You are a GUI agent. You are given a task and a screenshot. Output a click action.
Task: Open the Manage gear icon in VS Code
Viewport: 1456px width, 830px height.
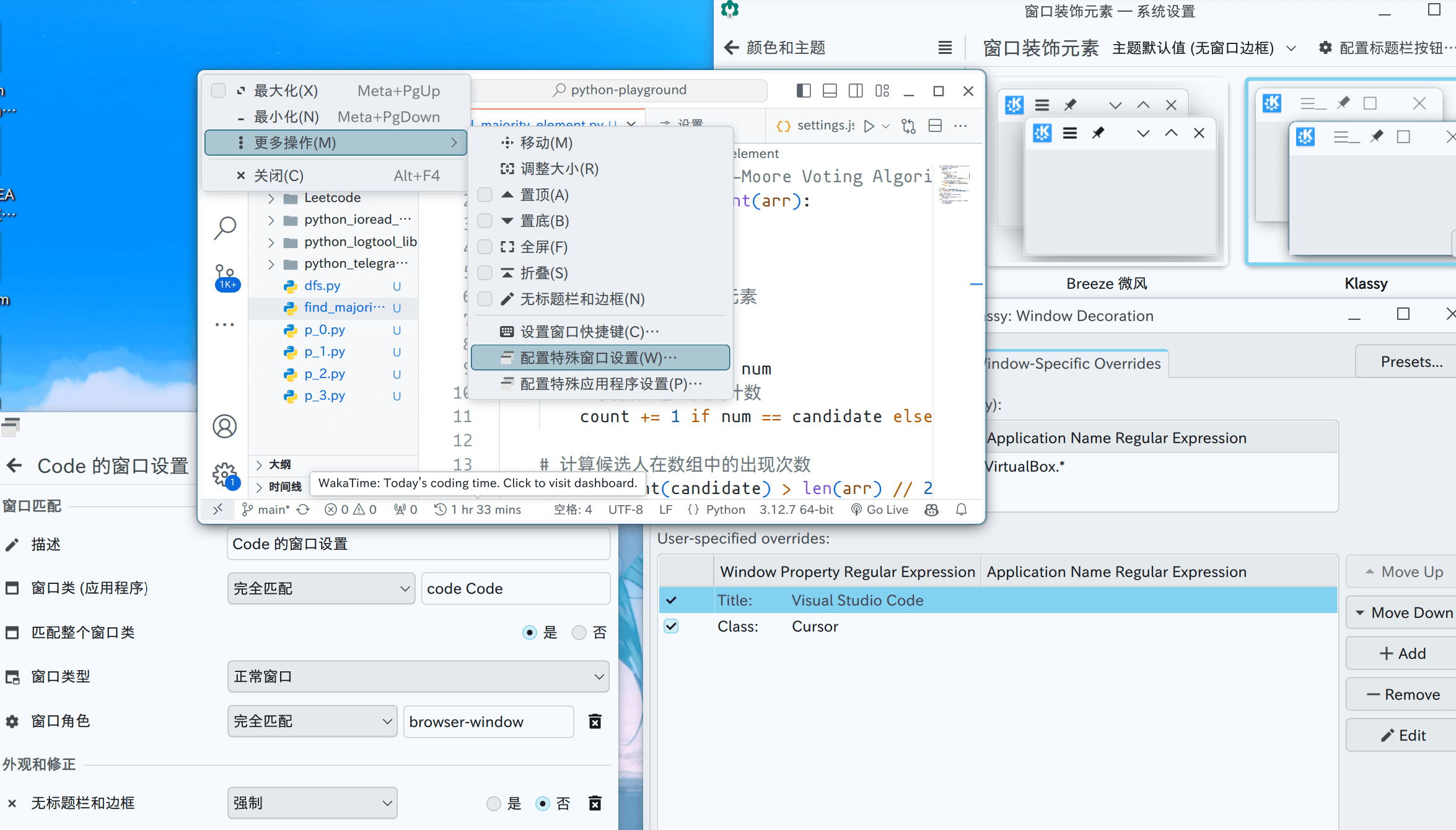click(225, 475)
